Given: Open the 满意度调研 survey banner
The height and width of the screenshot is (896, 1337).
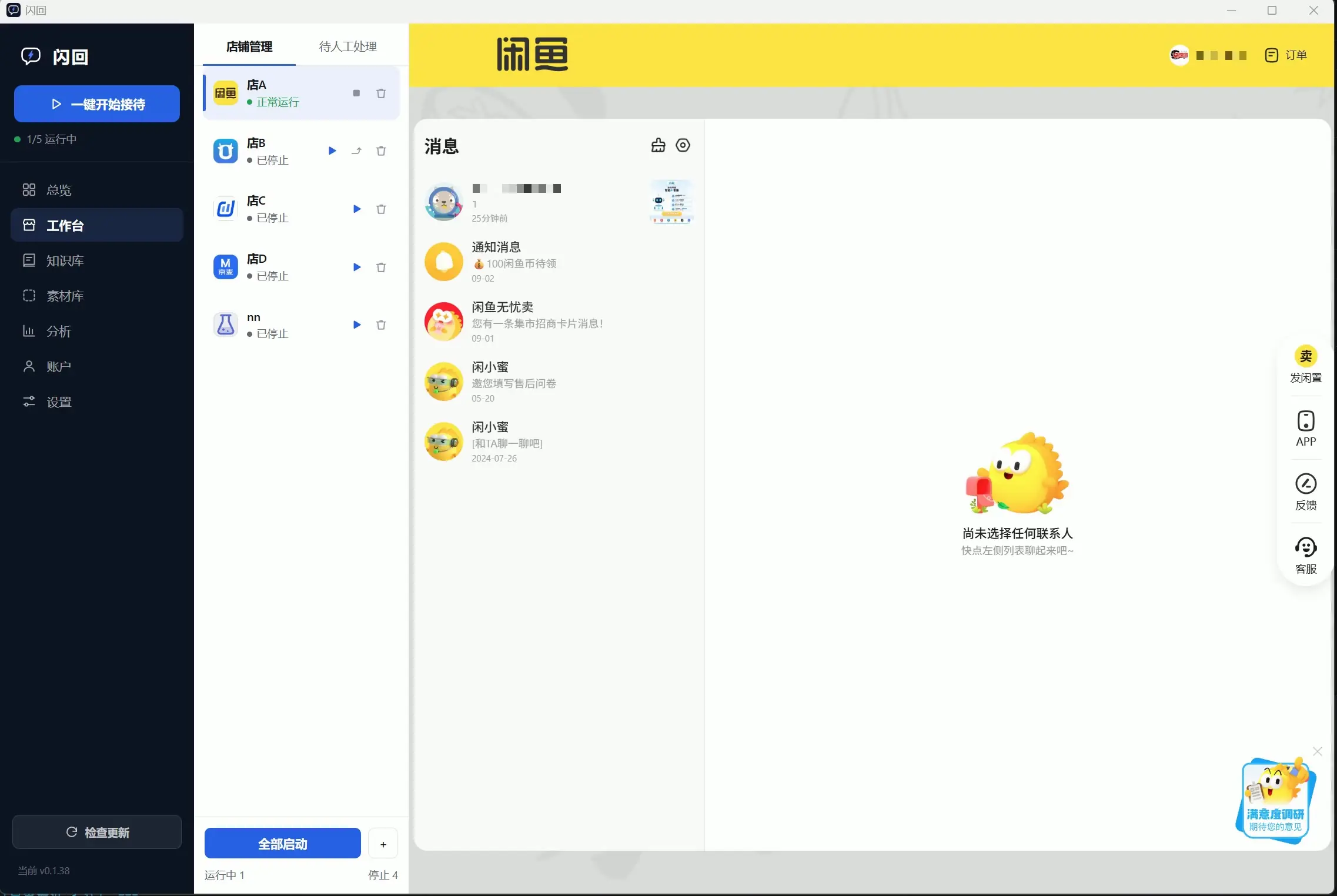Looking at the screenshot, I should [1275, 800].
